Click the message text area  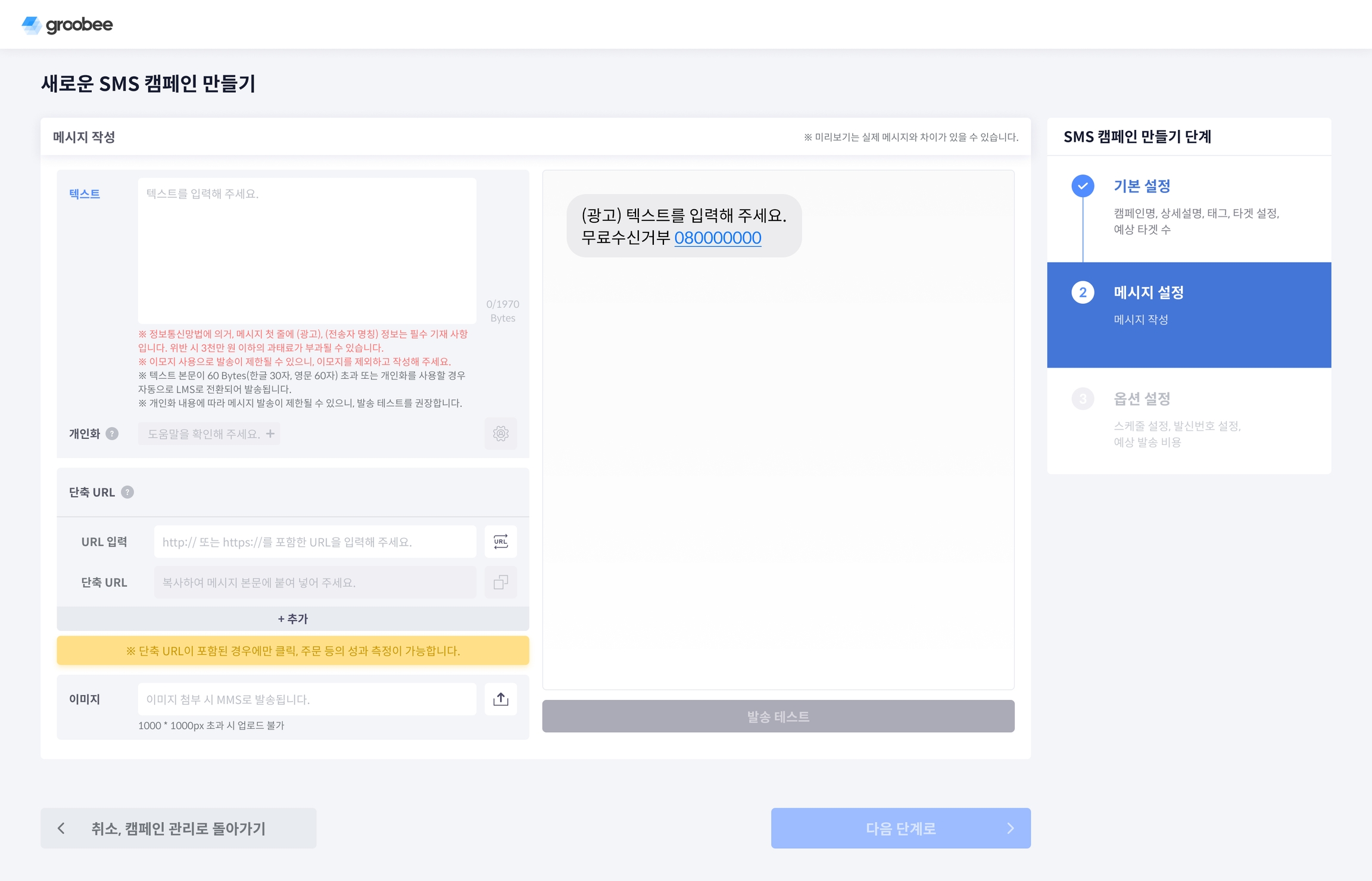pyautogui.click(x=307, y=250)
